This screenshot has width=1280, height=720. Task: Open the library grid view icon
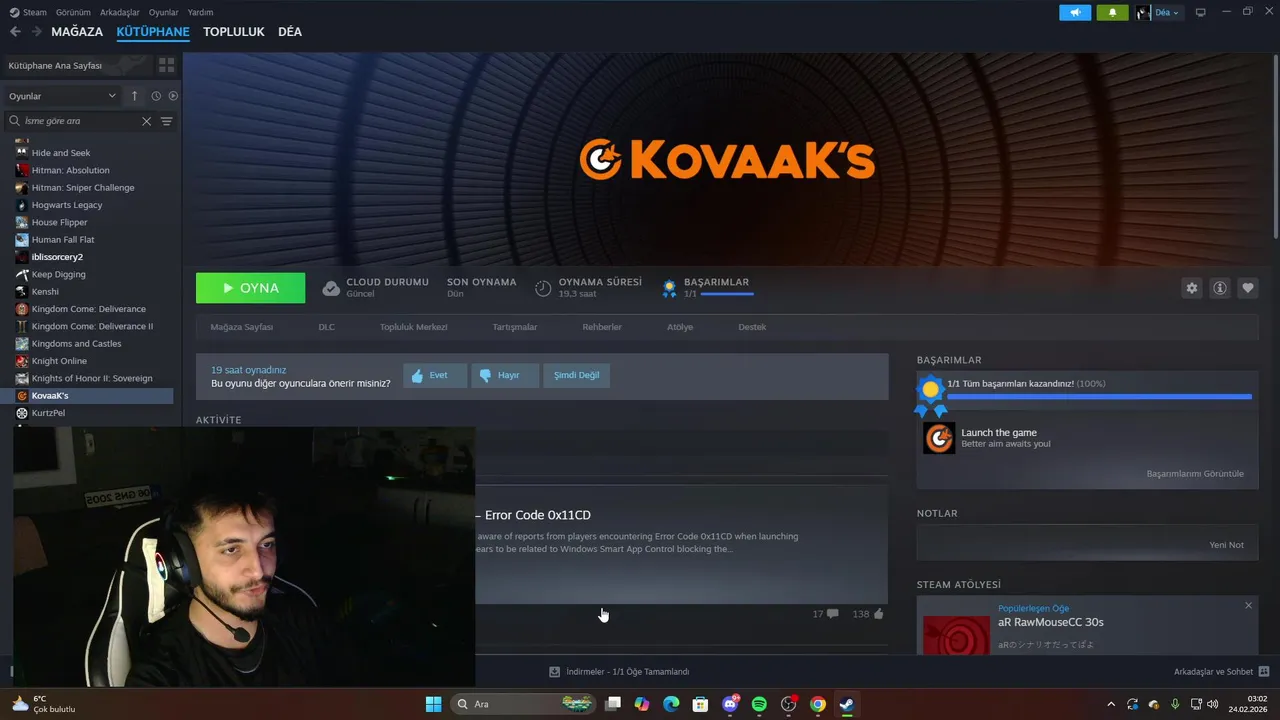pyautogui.click(x=166, y=65)
